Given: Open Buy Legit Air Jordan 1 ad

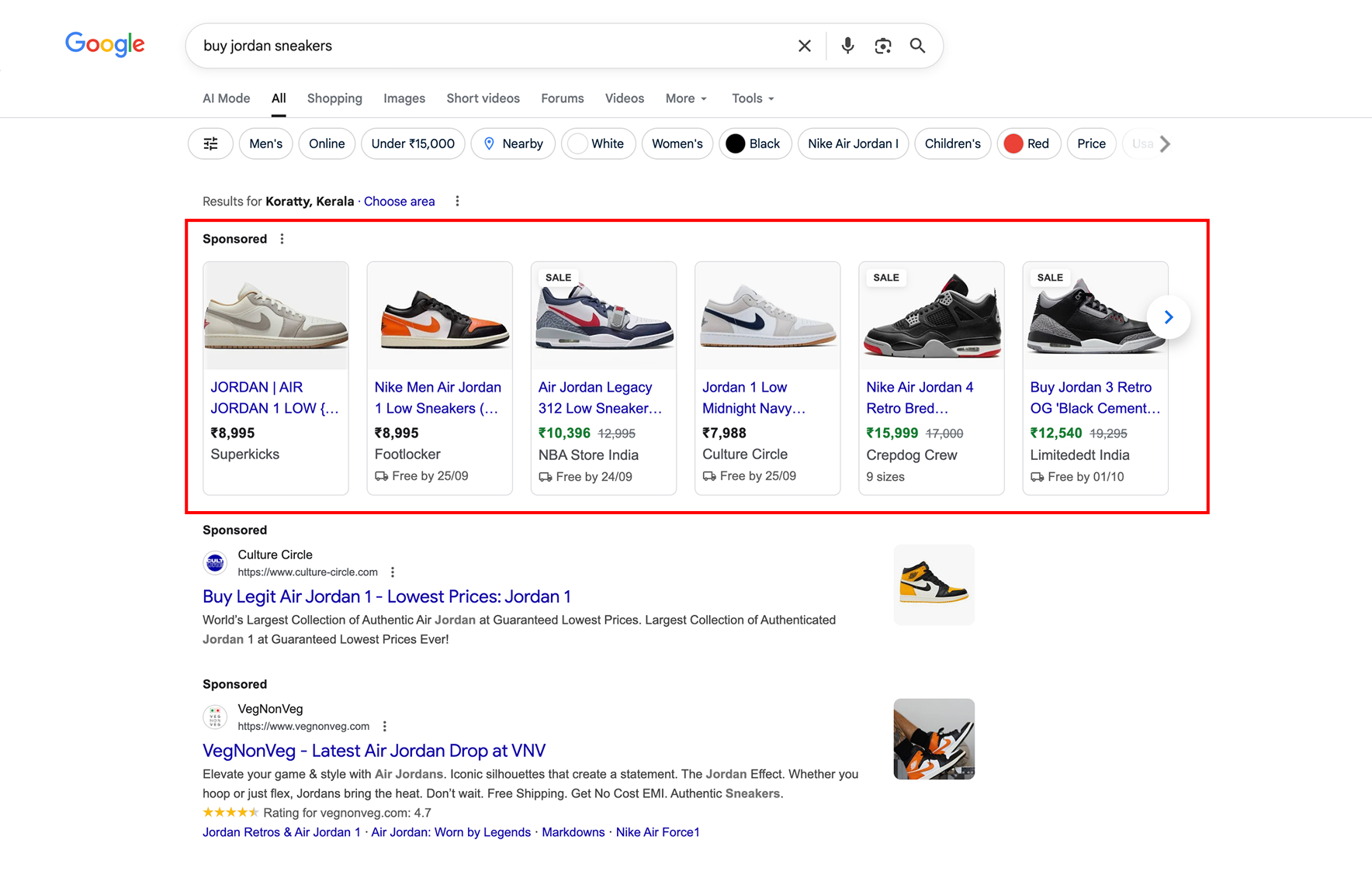Looking at the screenshot, I should (386, 596).
